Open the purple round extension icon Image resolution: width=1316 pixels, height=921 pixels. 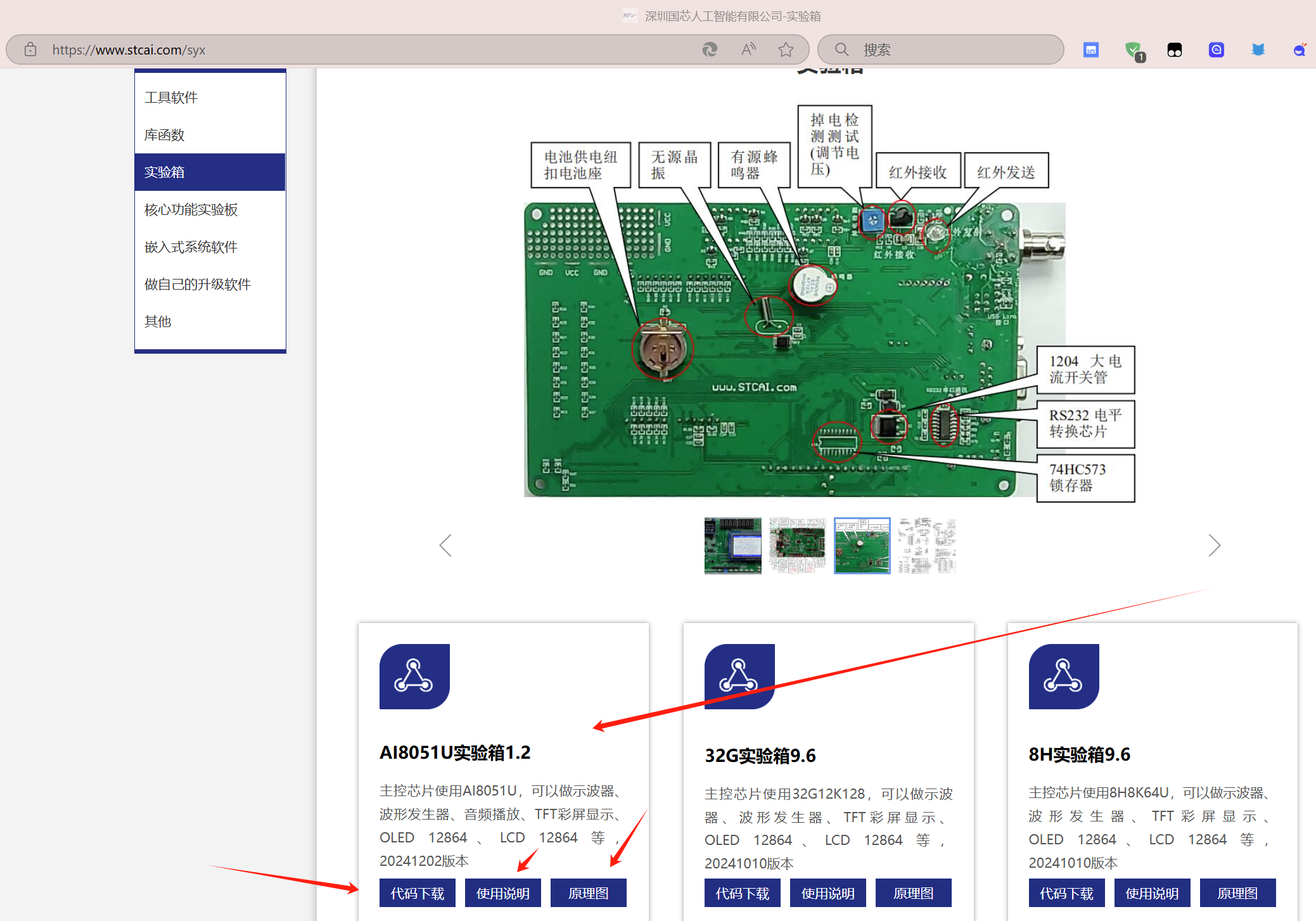(1217, 49)
